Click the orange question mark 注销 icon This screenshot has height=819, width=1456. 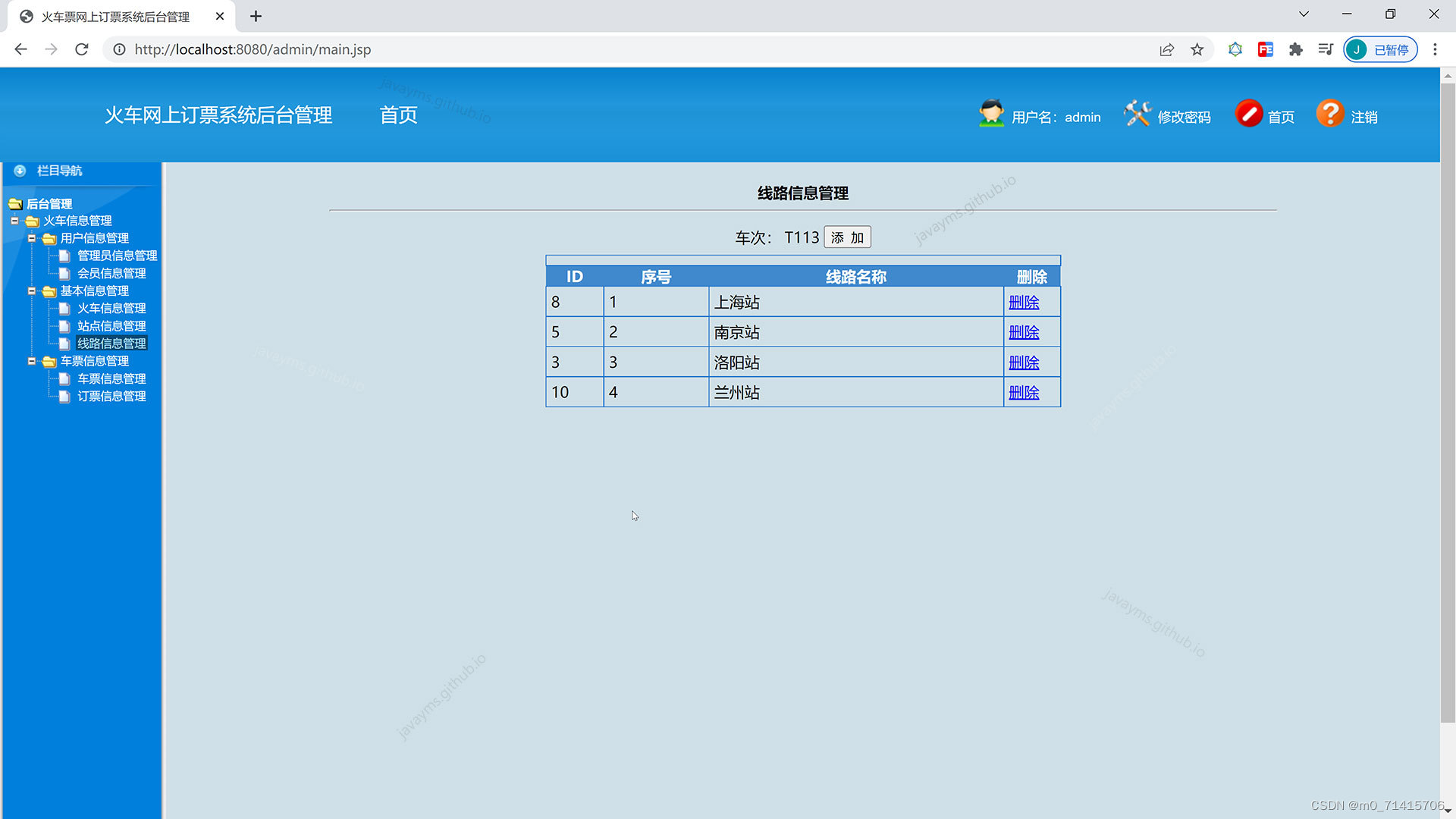[x=1330, y=114]
